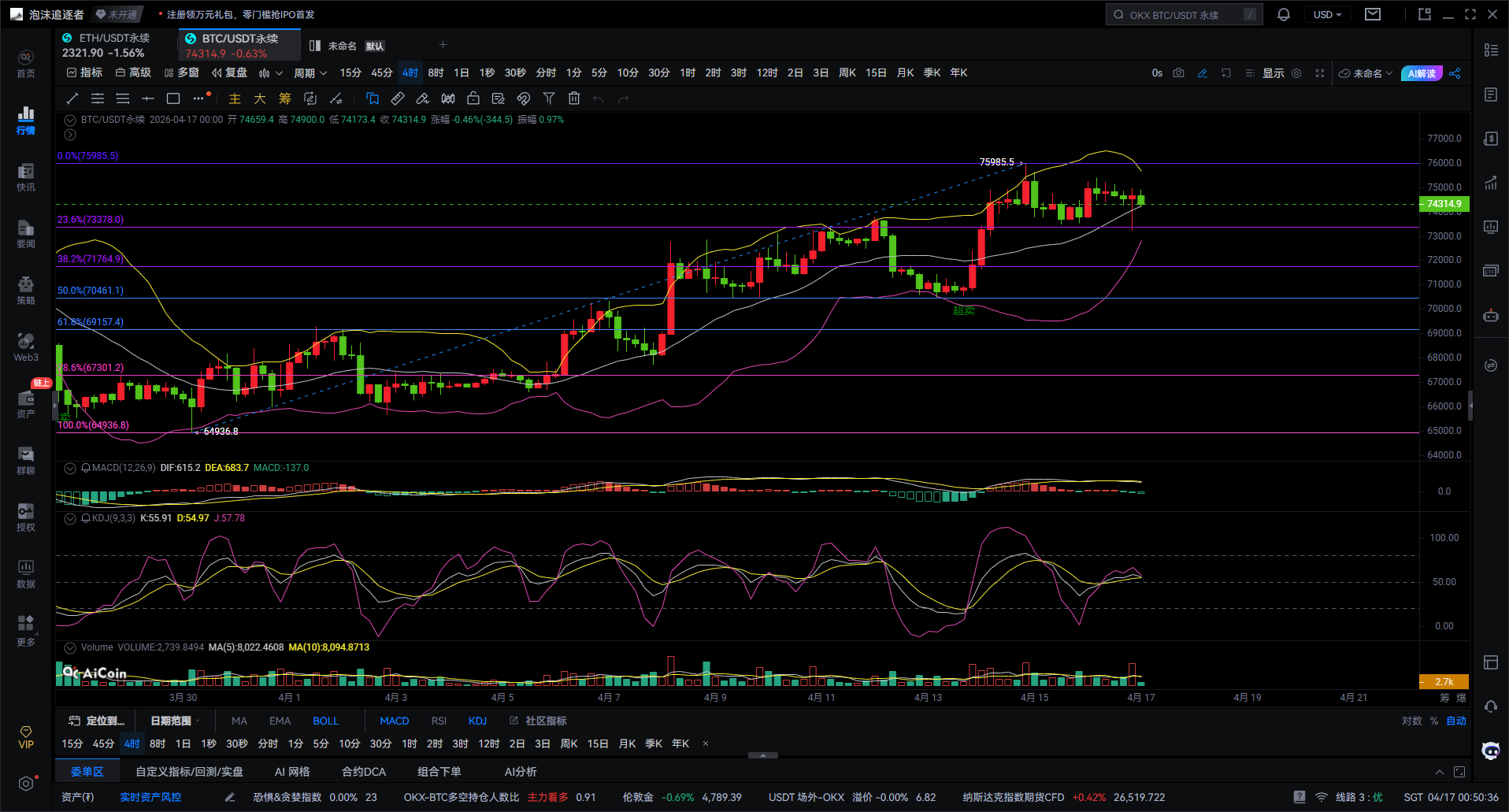Expand the 周期 period dropdown
Screen dimensions: 1509x812
pyautogui.click(x=310, y=73)
